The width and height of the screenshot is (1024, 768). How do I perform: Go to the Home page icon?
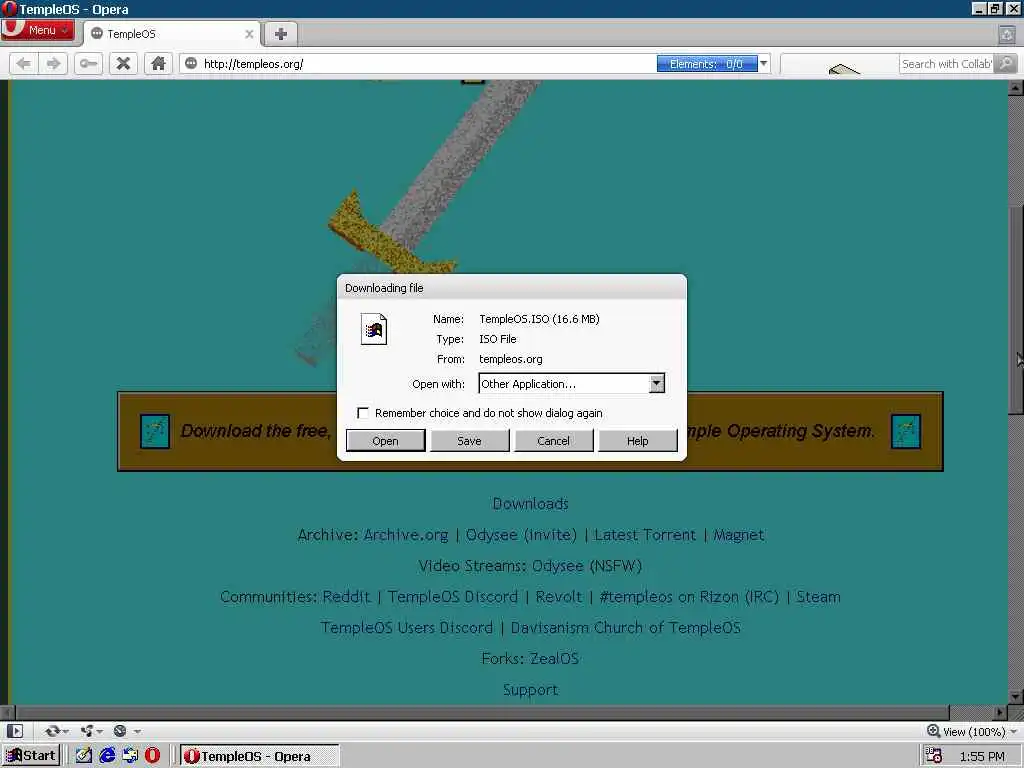158,63
